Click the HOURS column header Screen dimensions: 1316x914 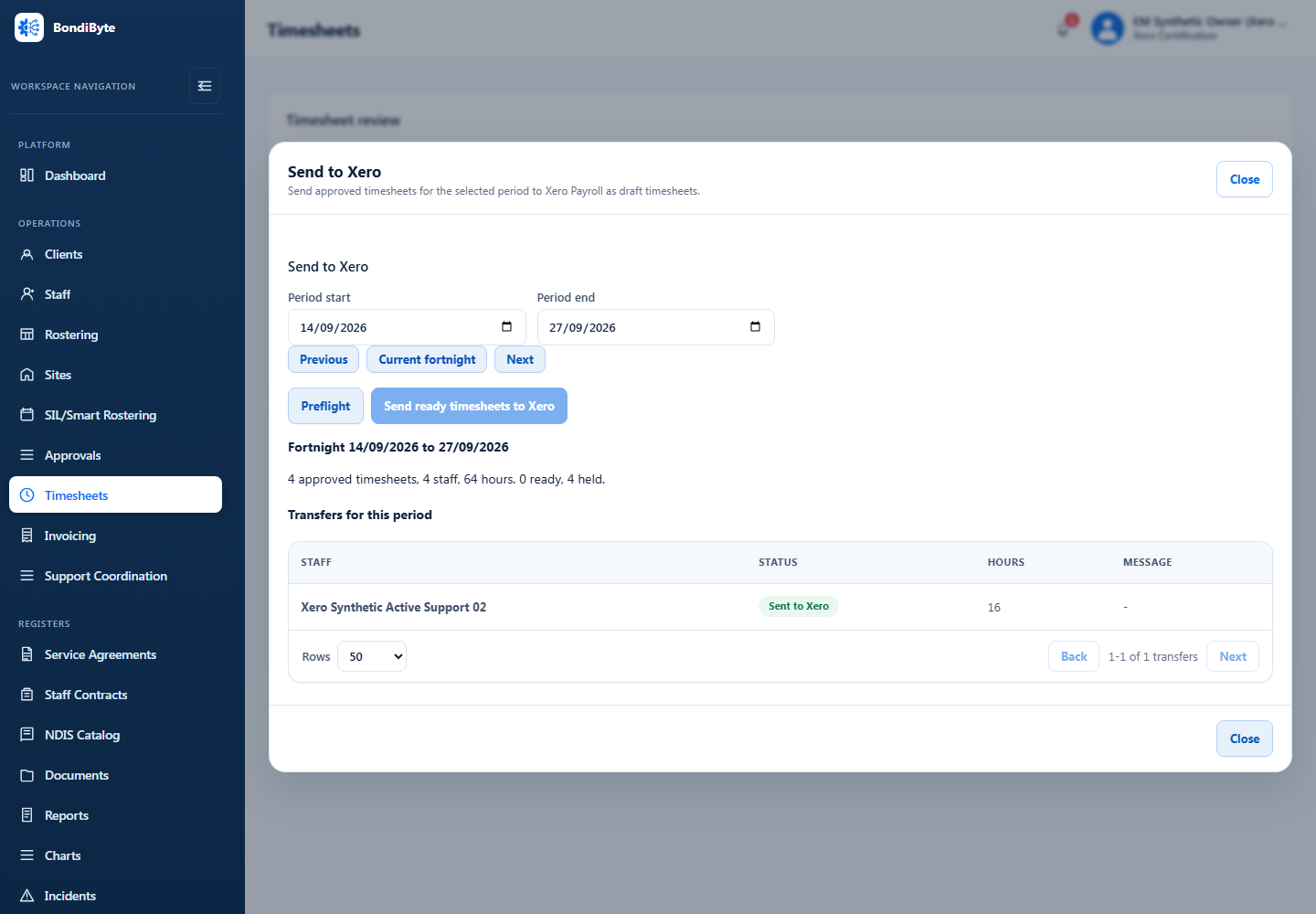click(1006, 562)
